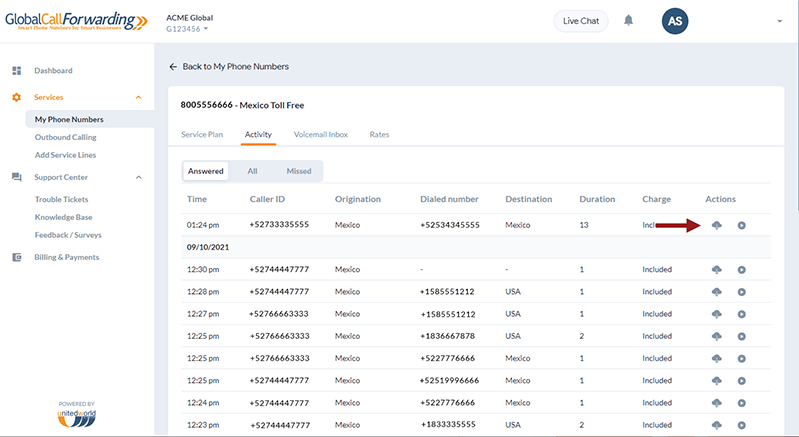Collapse the Services menu chevron
Image resolution: width=799 pixels, height=437 pixels.
(139, 97)
